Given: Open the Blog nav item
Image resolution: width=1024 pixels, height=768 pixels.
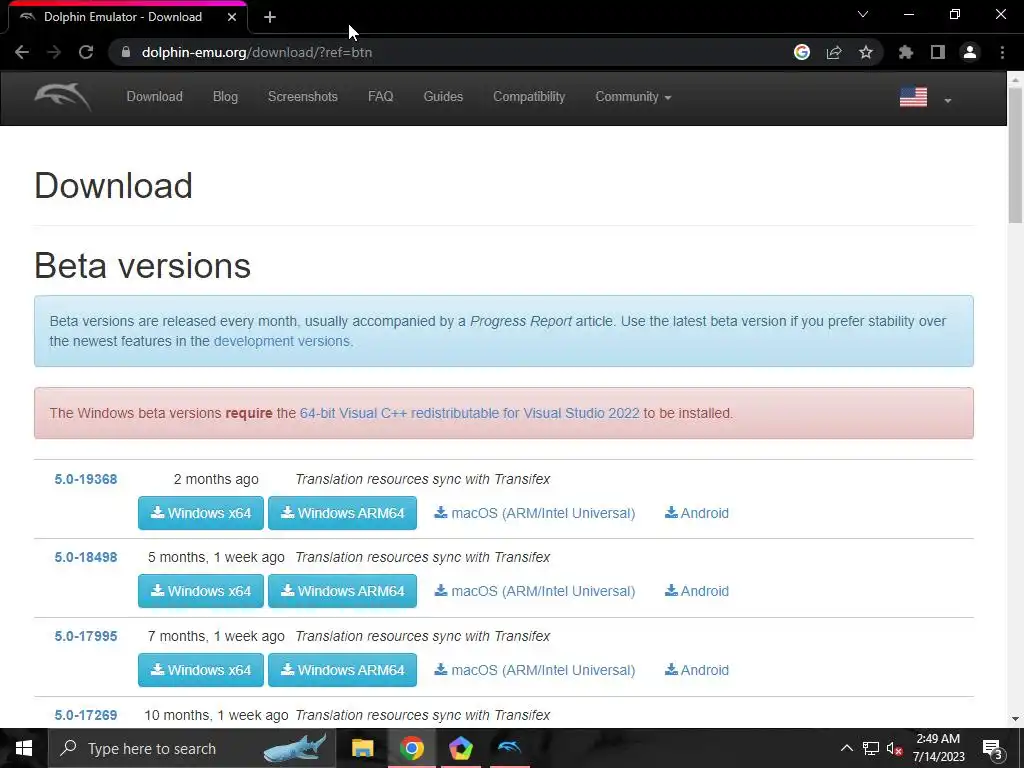Looking at the screenshot, I should (225, 97).
